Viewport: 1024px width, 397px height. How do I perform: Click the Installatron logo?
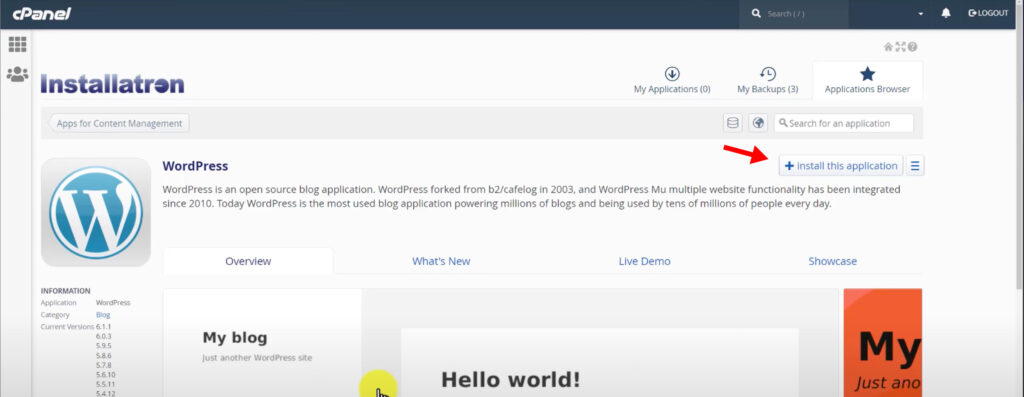click(x=112, y=84)
